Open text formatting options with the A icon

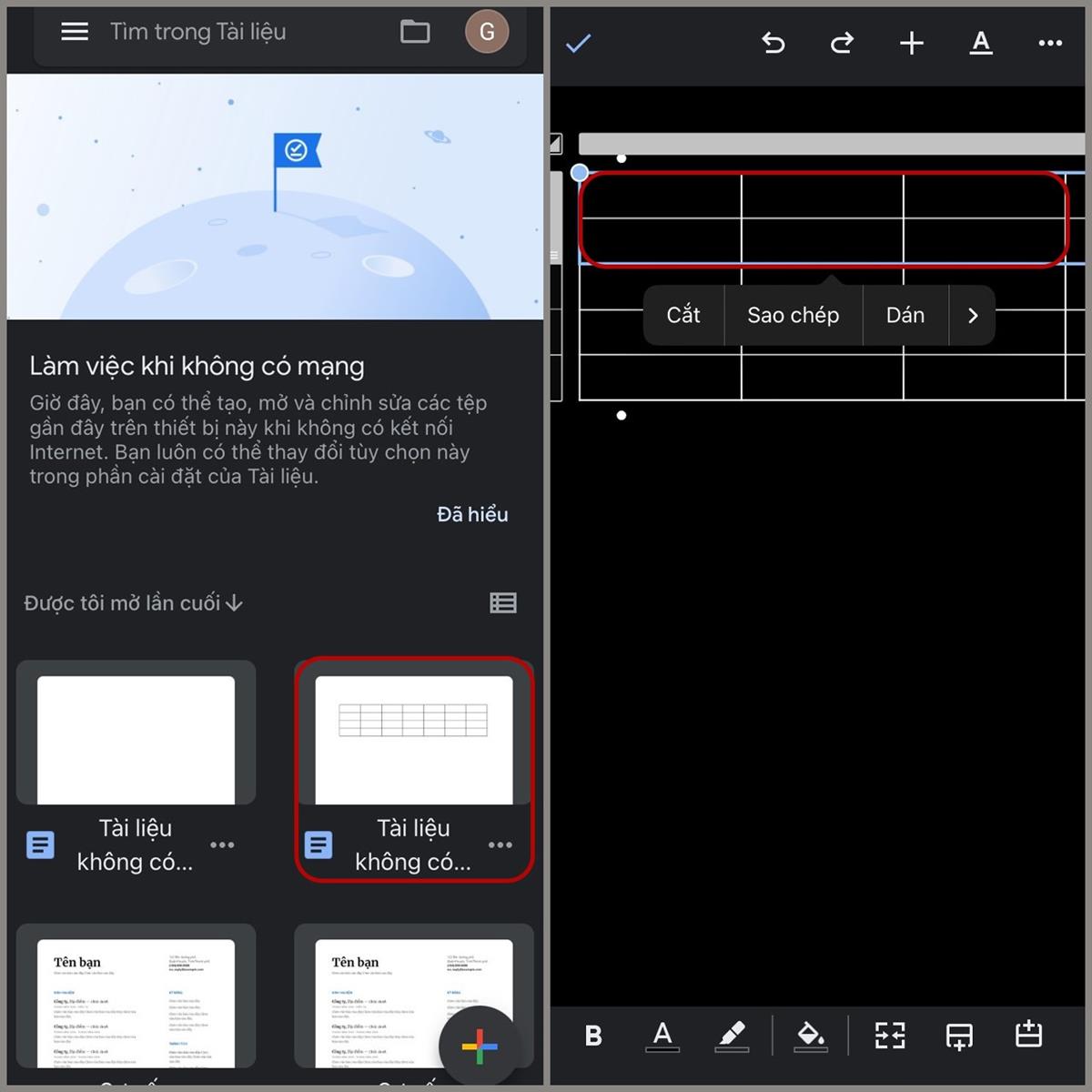[x=980, y=43]
